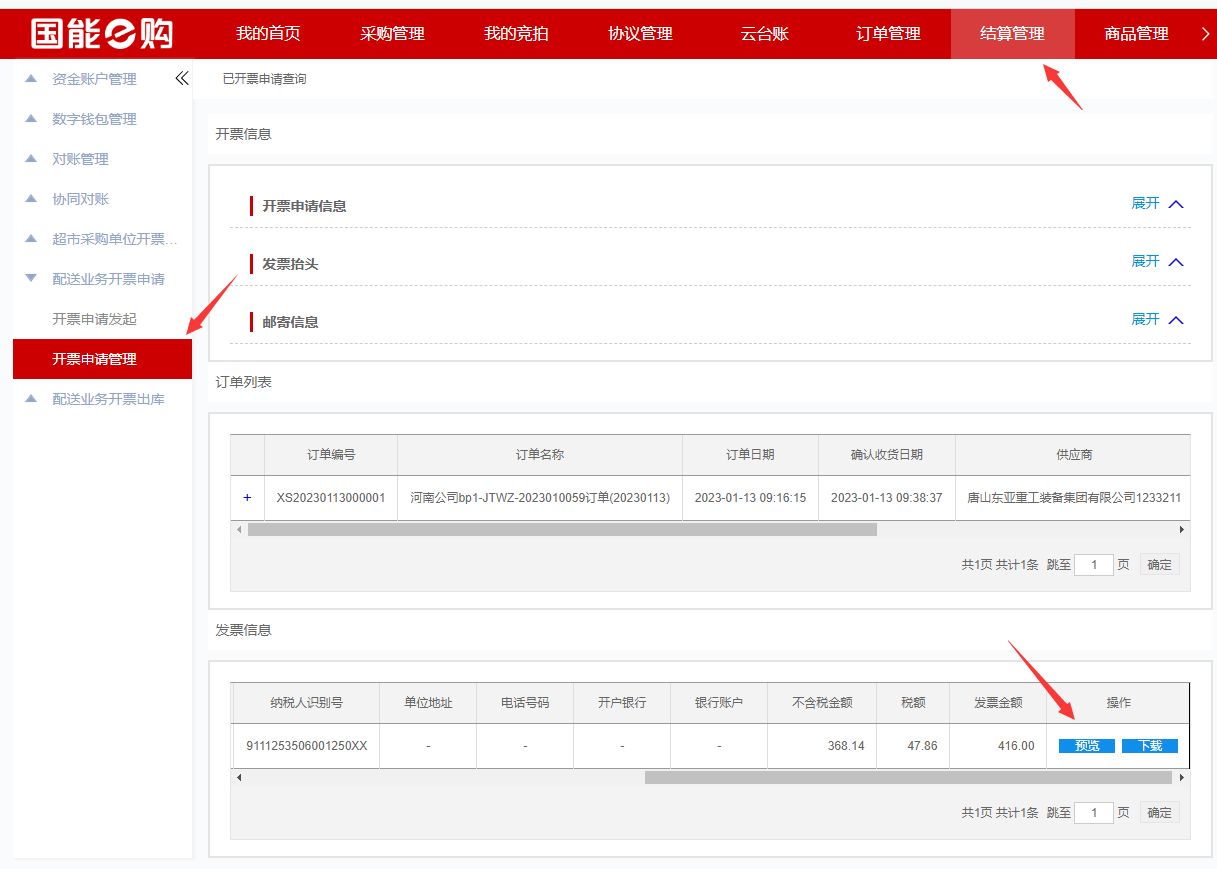Screen dimensions: 1217x869
Task: Open 开票申请发起 sidebar item
Action: 94,319
